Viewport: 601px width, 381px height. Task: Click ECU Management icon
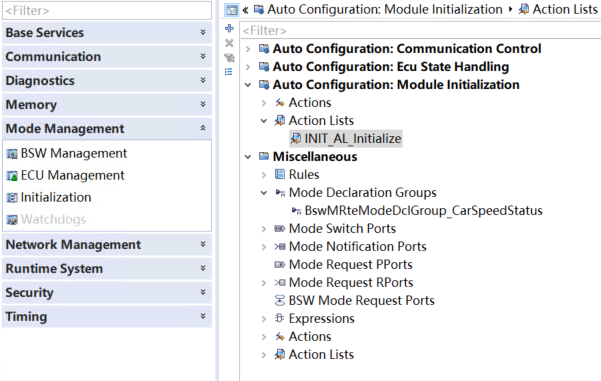pyautogui.click(x=12, y=176)
